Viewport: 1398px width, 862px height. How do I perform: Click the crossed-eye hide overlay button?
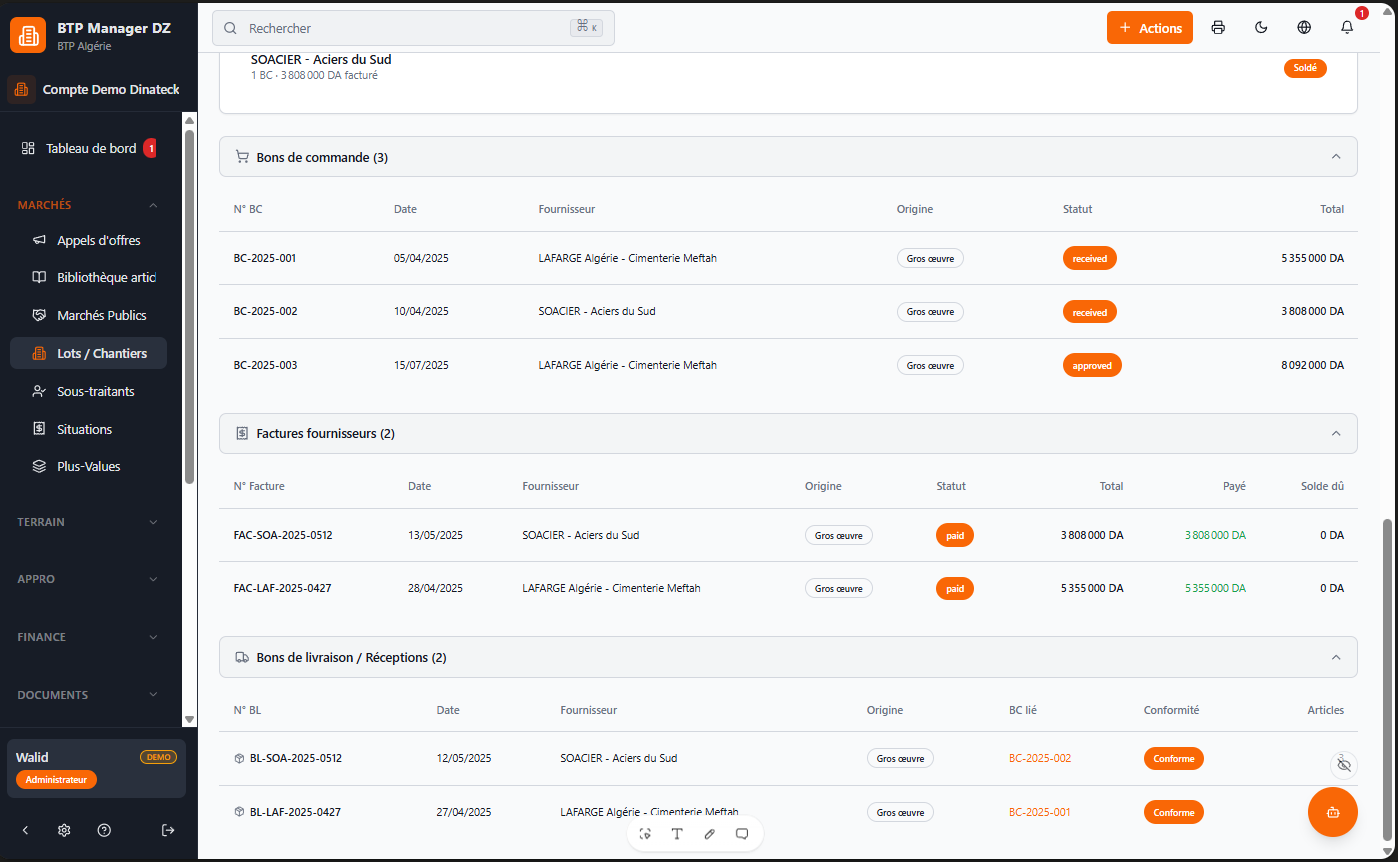[x=1344, y=765]
